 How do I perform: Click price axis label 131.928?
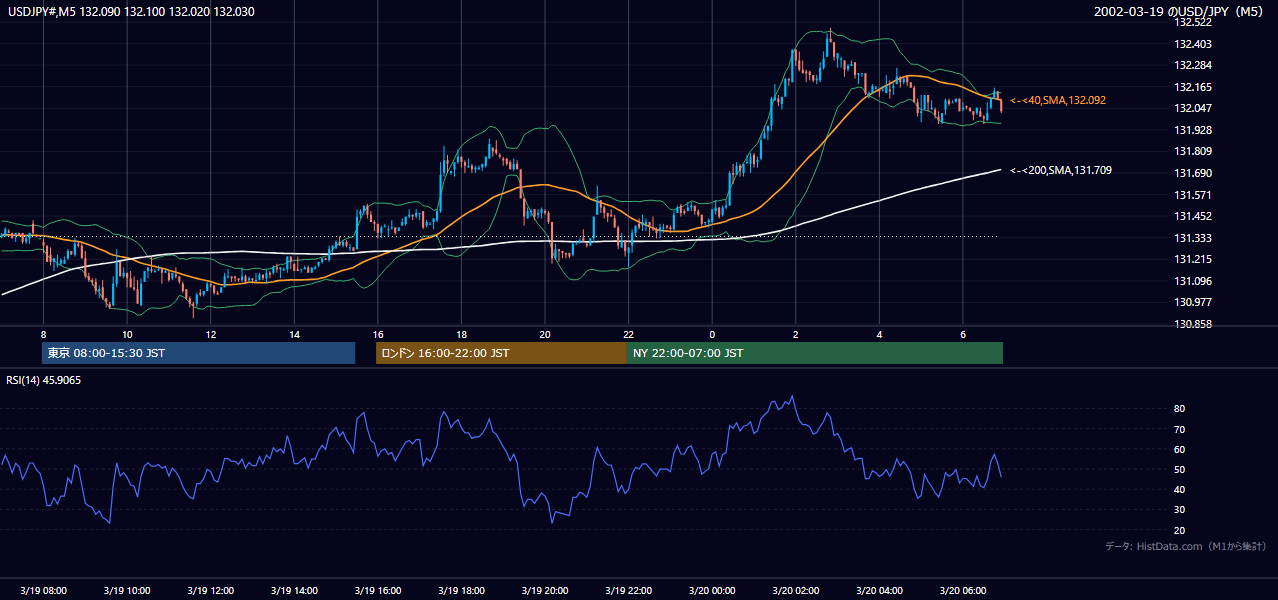(x=1194, y=130)
